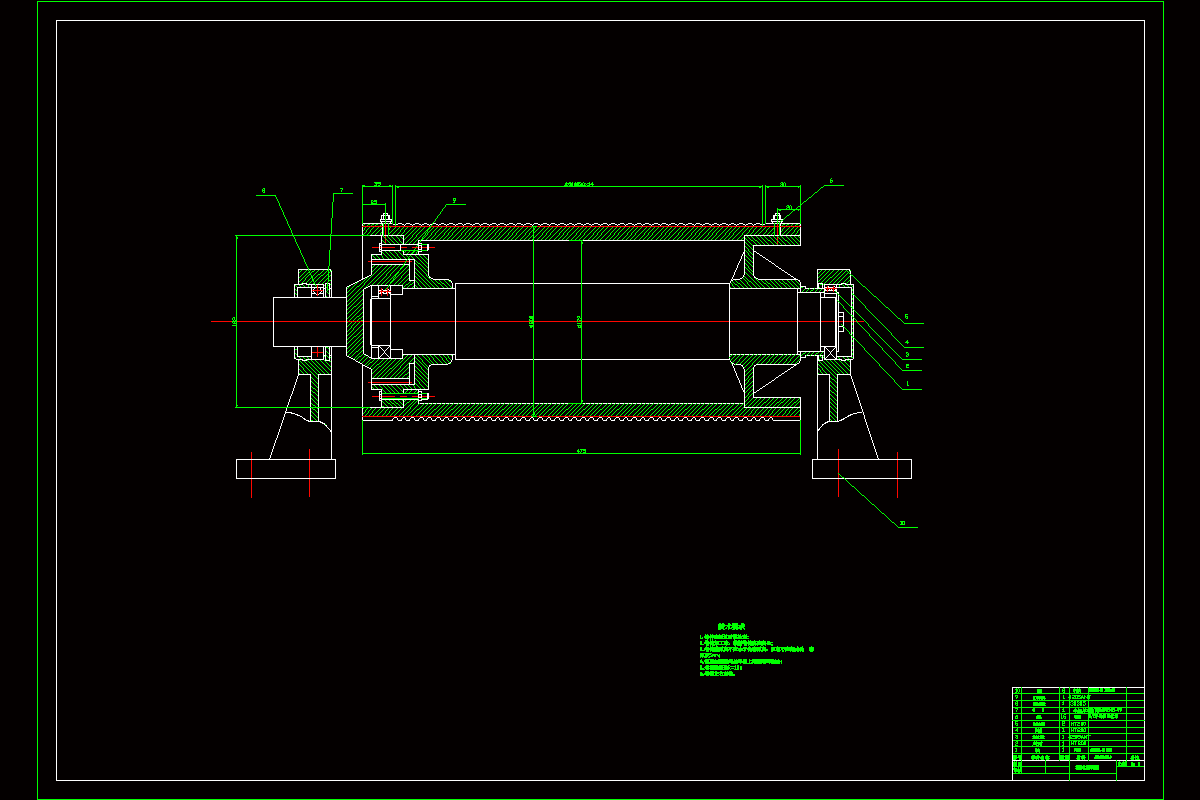Viewport: 1200px width, 800px height.
Task: Select the vertical 182 height dimension text
Action: [x=233, y=321]
